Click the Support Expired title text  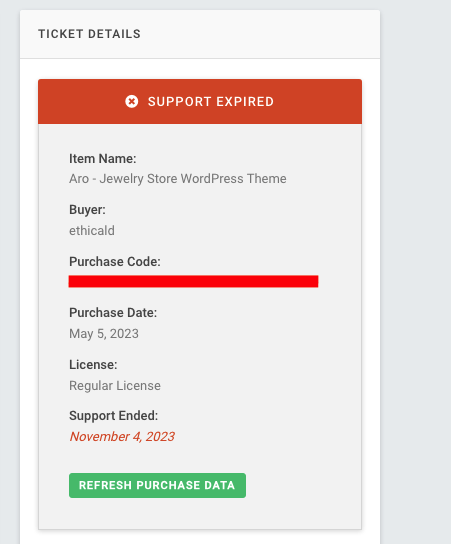tap(211, 102)
